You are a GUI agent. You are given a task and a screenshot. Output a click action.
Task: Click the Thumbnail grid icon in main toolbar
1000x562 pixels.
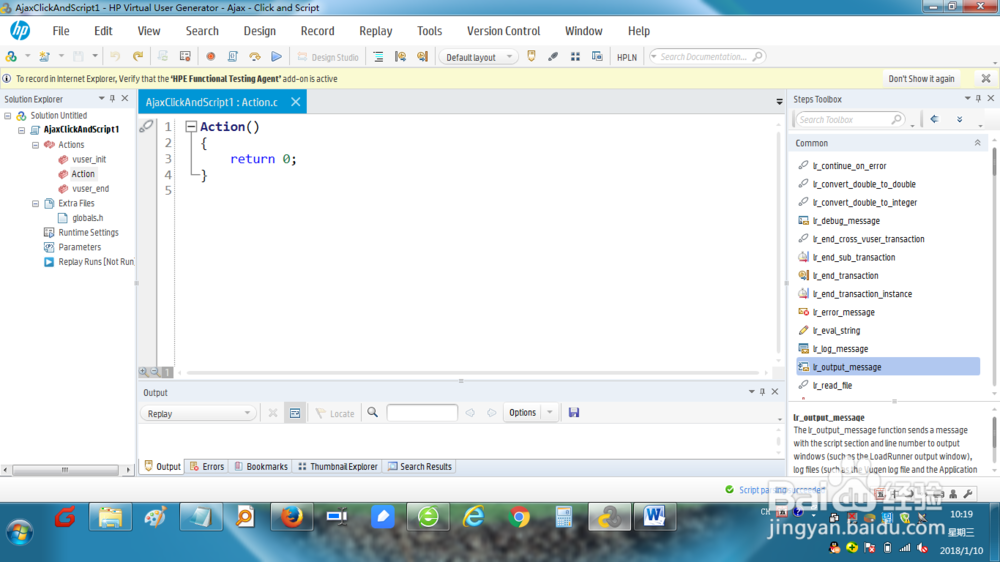tap(575, 57)
